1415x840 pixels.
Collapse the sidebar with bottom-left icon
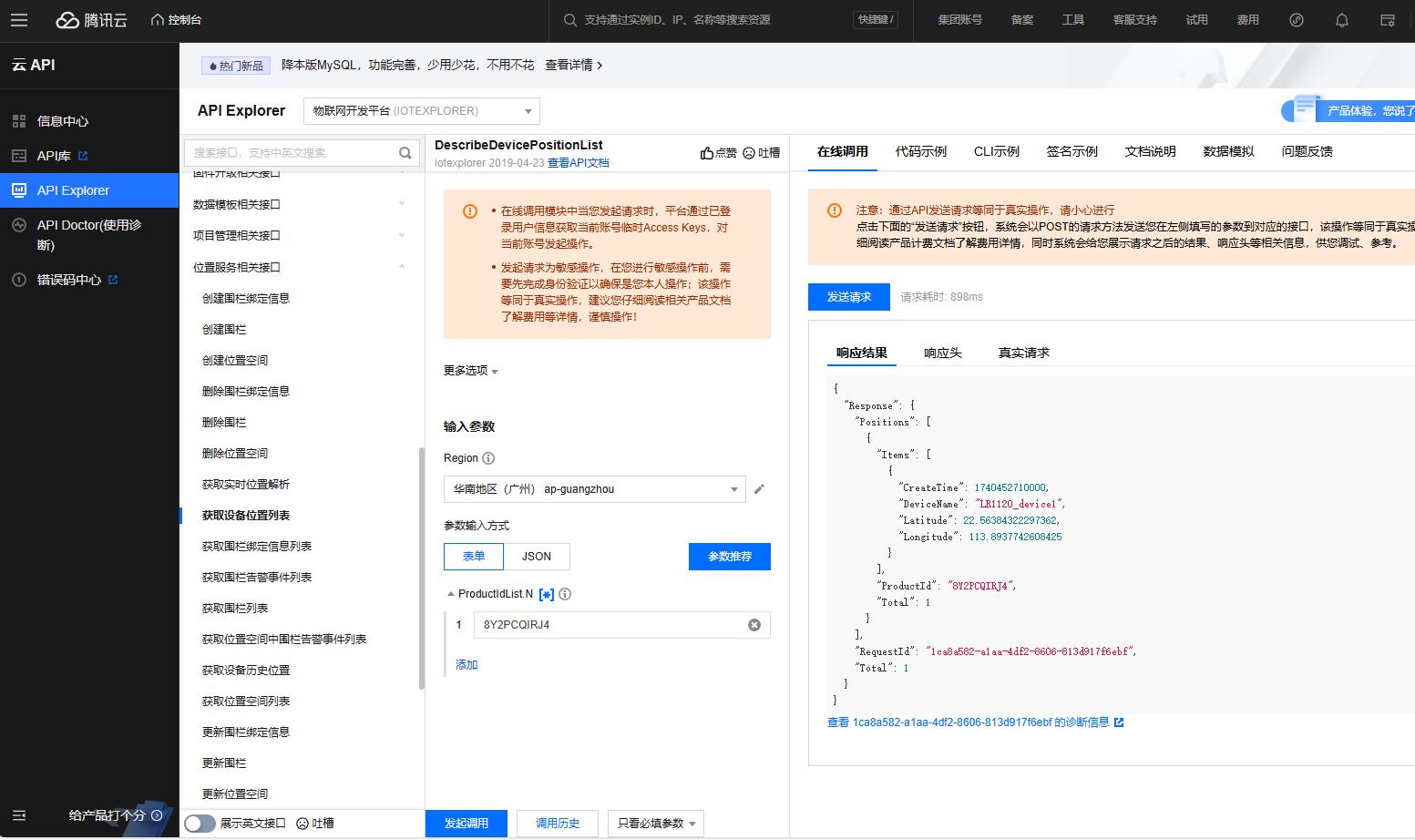[19, 815]
